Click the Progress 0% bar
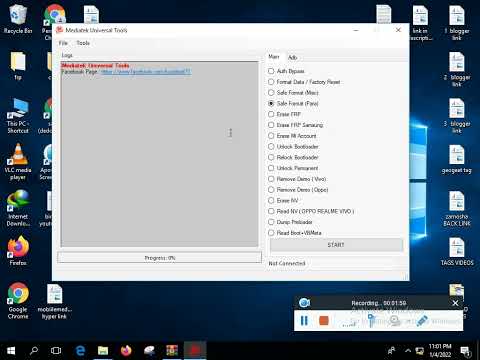The image size is (480, 360). pyautogui.click(x=159, y=258)
